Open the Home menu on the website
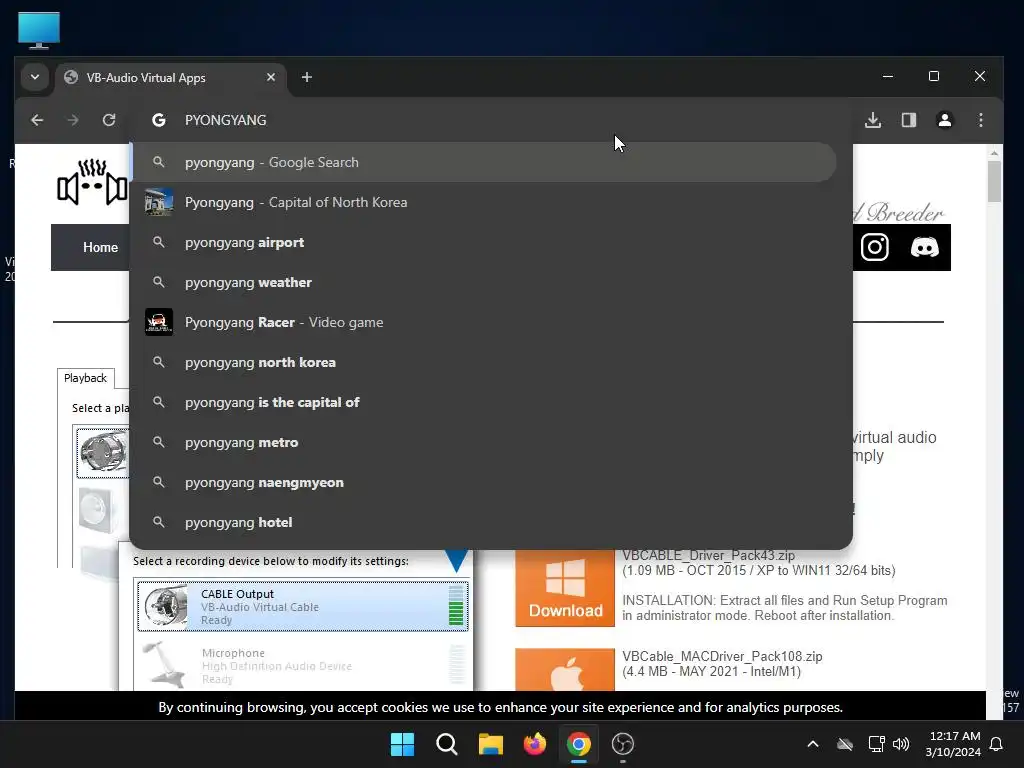This screenshot has height=768, width=1024. coord(101,248)
